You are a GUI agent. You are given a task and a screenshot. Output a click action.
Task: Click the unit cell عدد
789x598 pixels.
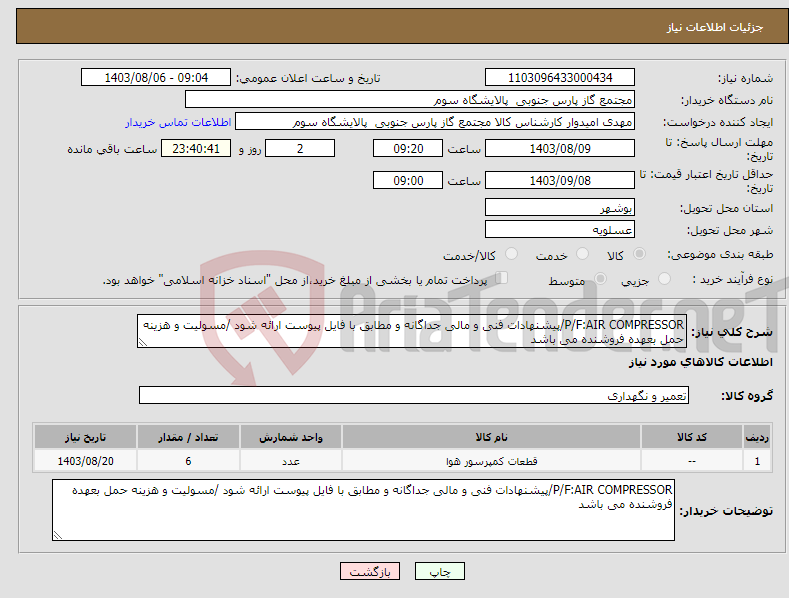[x=291, y=461]
